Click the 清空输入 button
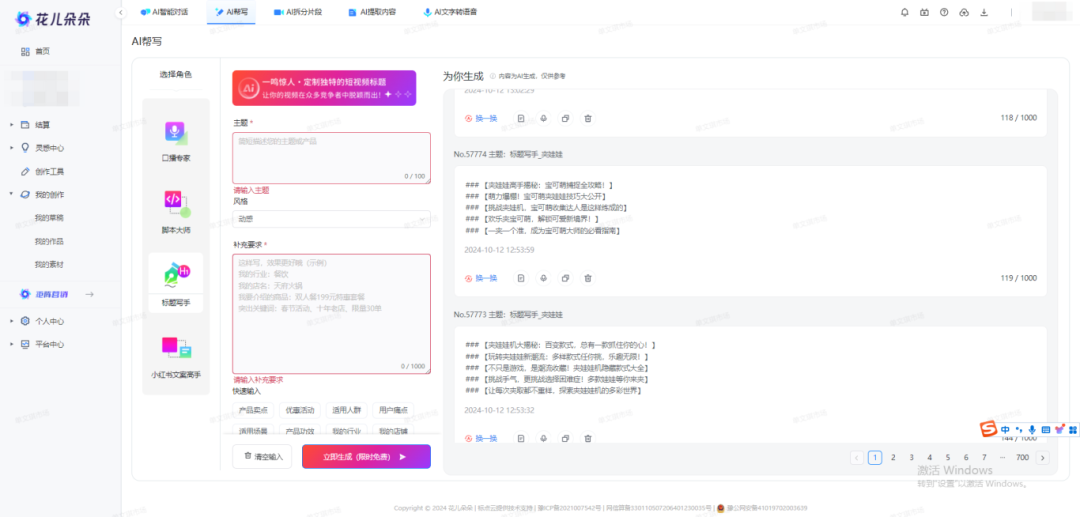 262,456
